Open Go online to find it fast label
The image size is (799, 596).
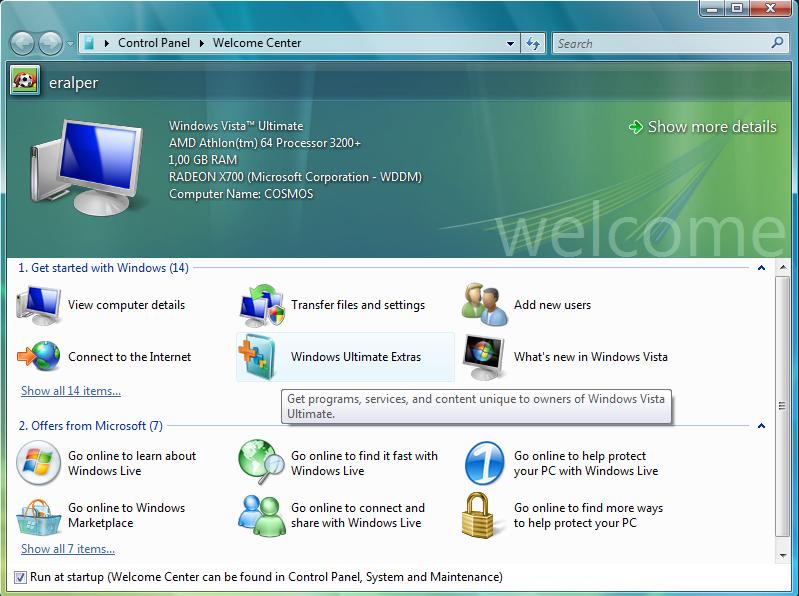click(x=364, y=463)
